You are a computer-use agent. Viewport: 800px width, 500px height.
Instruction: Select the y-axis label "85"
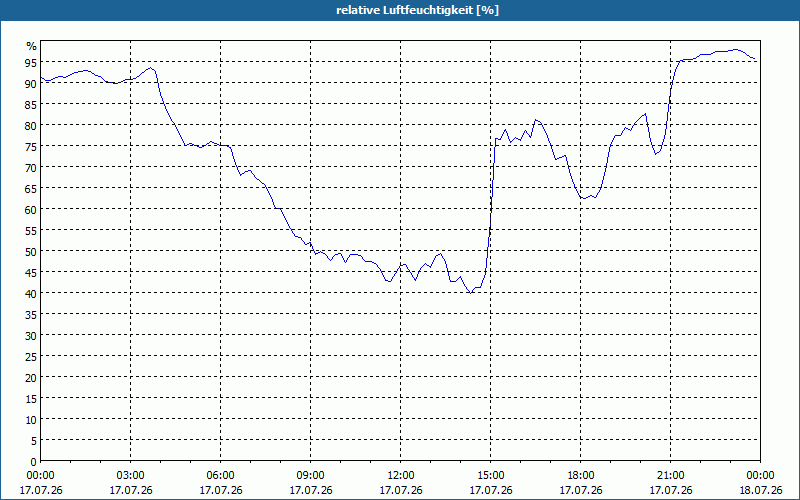tap(31, 104)
